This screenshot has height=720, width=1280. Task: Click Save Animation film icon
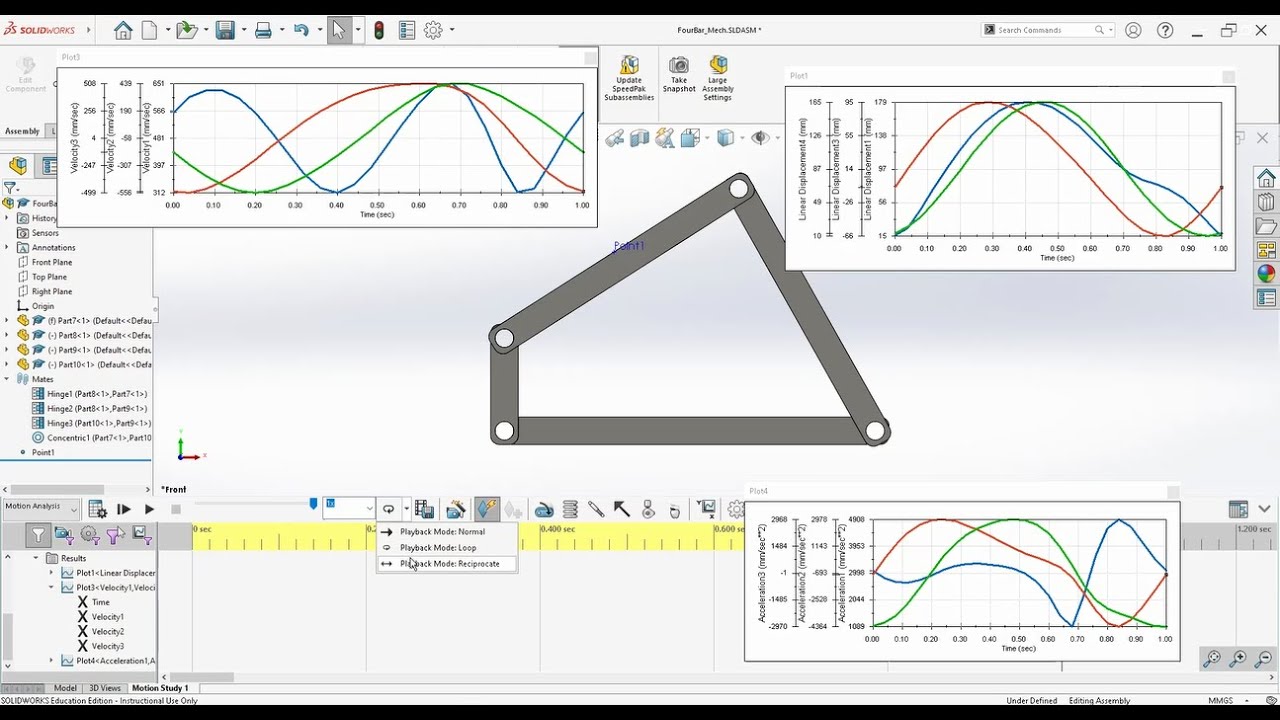tap(424, 509)
